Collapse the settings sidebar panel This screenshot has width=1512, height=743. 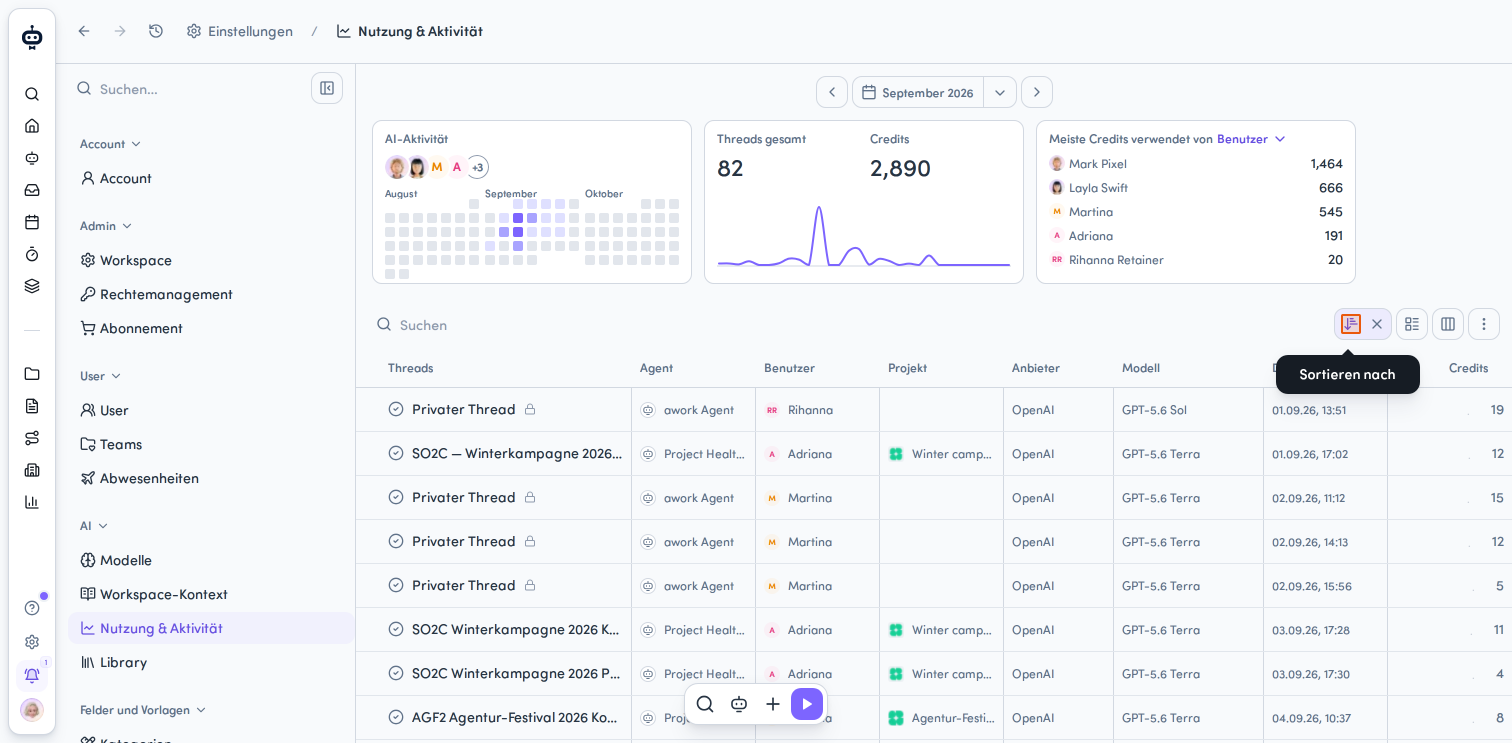(327, 88)
